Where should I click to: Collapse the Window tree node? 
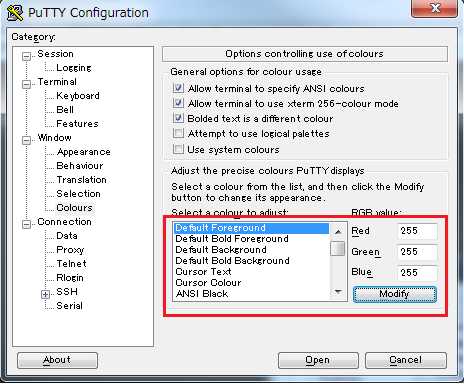(26, 140)
